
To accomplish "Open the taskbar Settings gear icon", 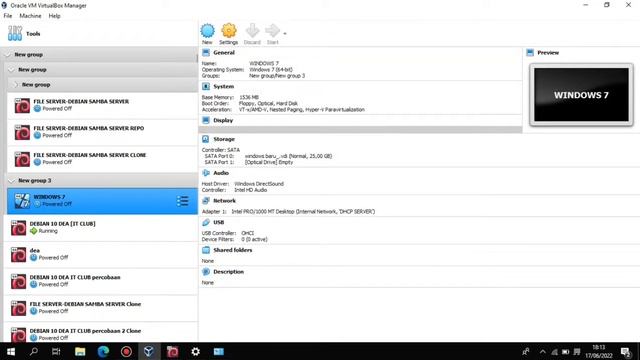I will (196, 351).
